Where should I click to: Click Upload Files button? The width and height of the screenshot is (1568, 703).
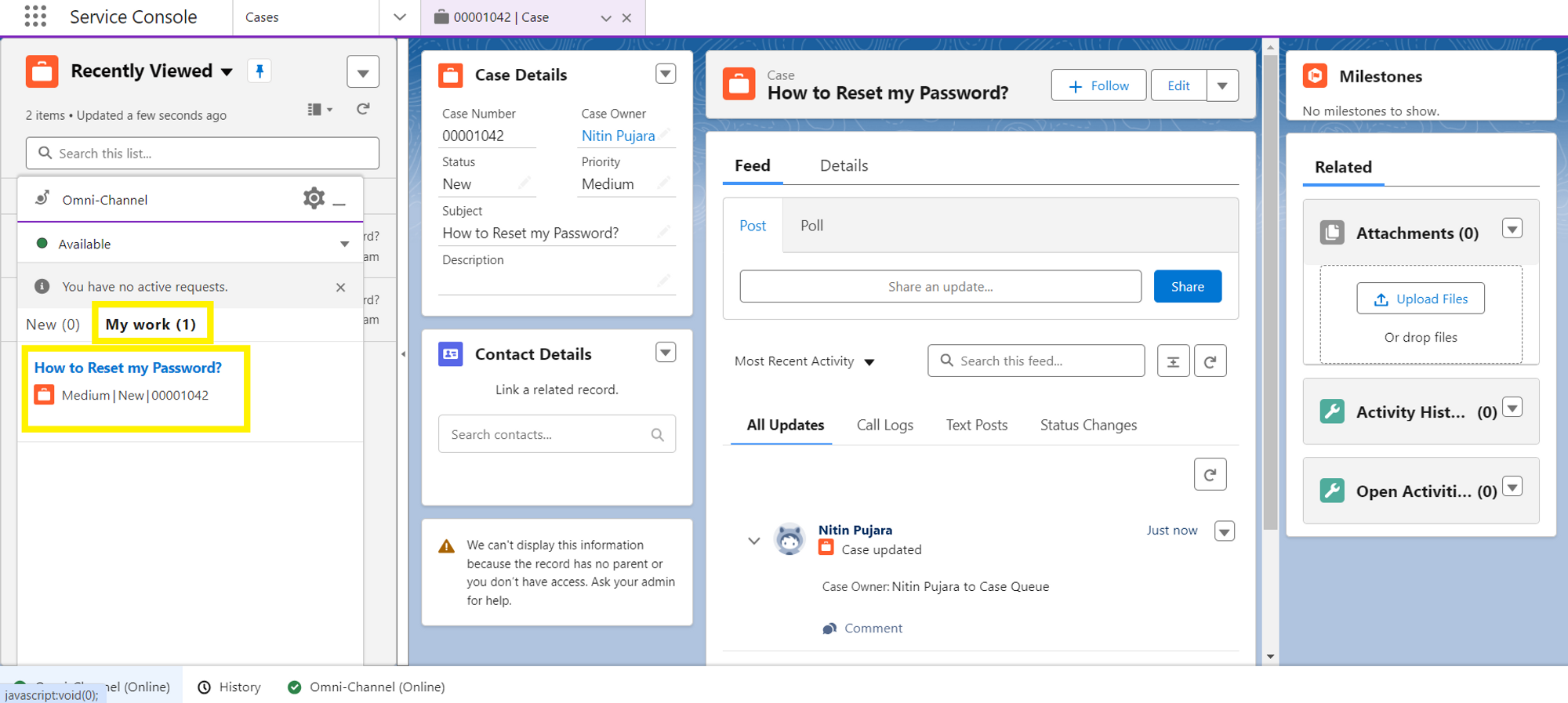1421,299
